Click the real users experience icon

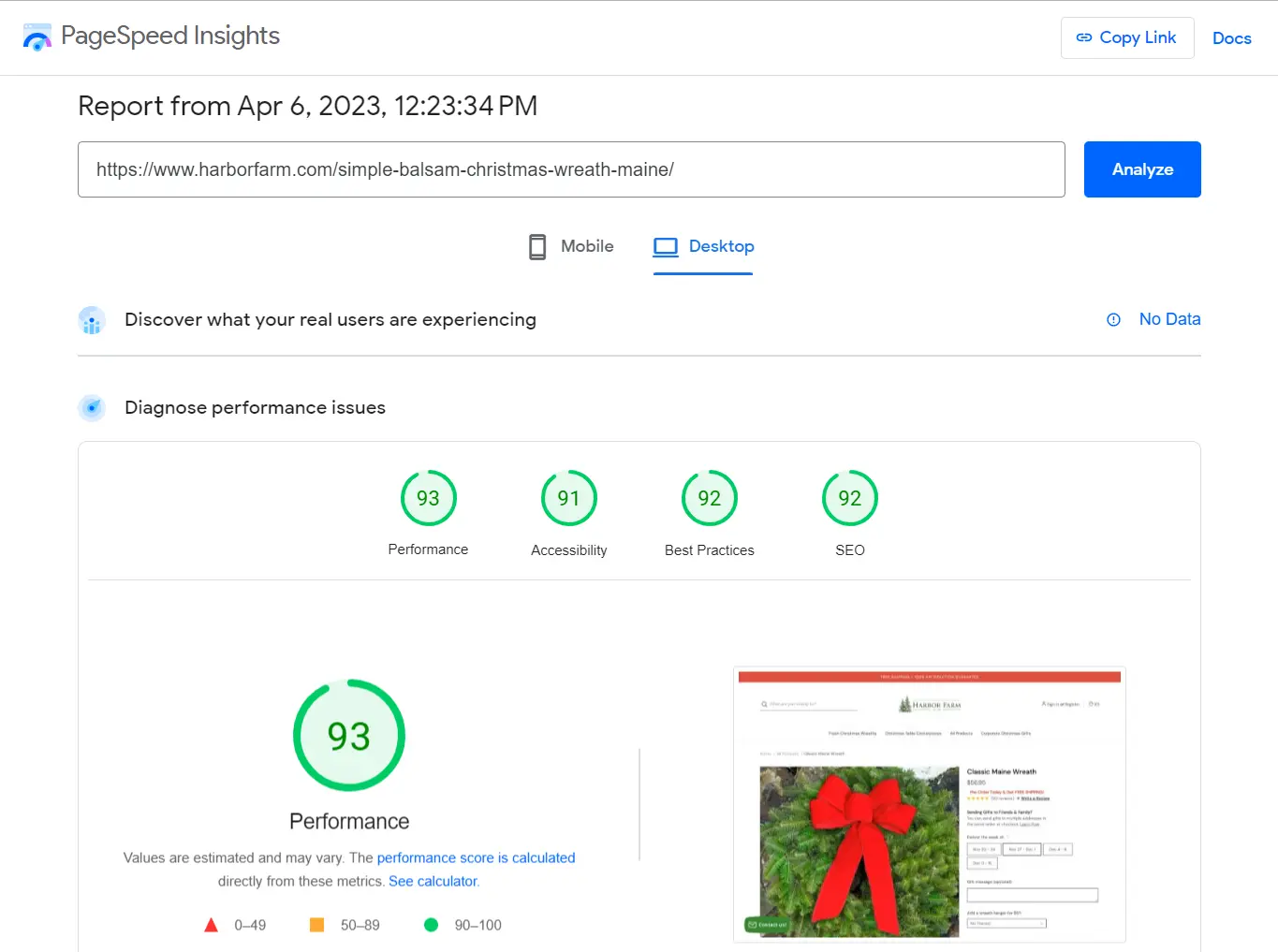click(92, 320)
